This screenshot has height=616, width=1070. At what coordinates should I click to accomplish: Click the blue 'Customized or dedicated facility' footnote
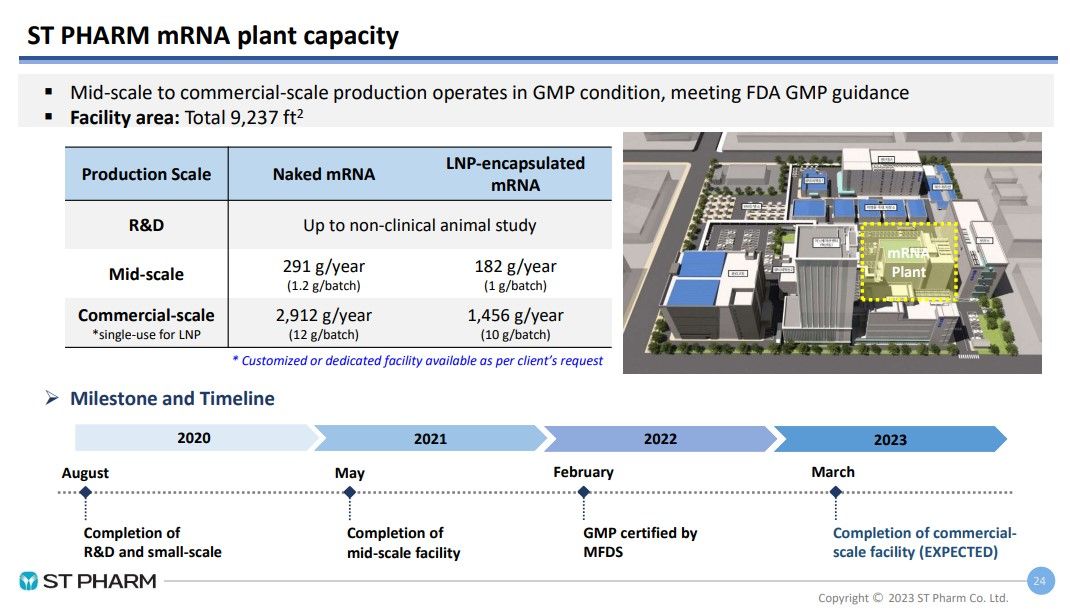click(418, 360)
